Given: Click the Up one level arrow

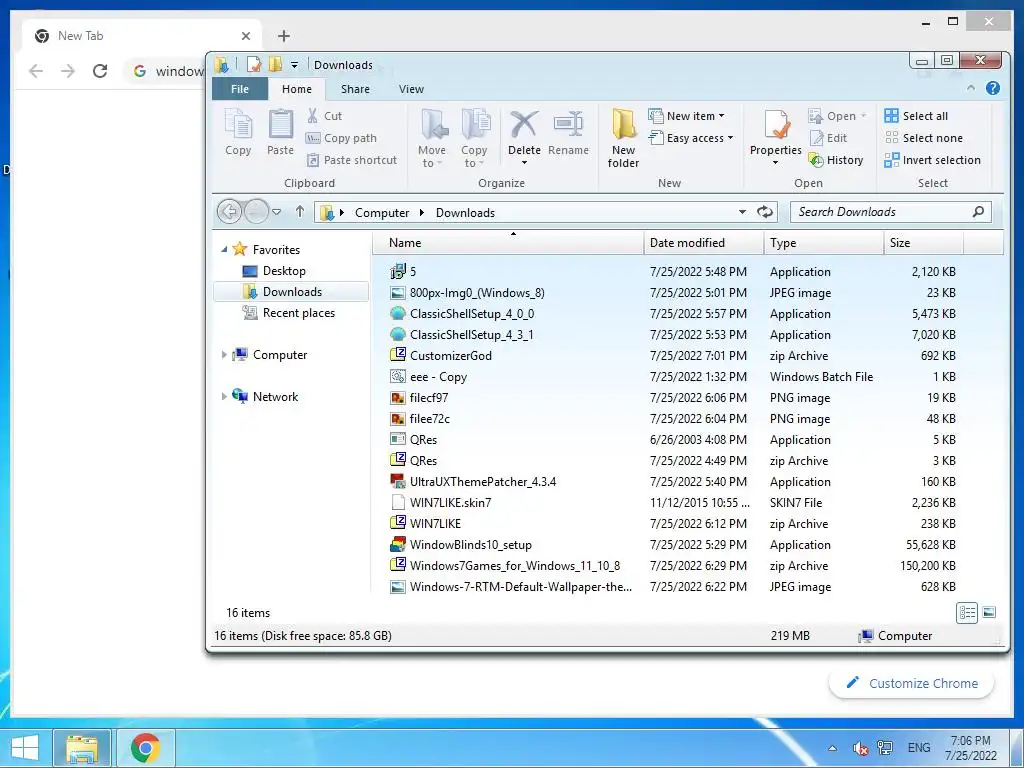Looking at the screenshot, I should coord(300,212).
